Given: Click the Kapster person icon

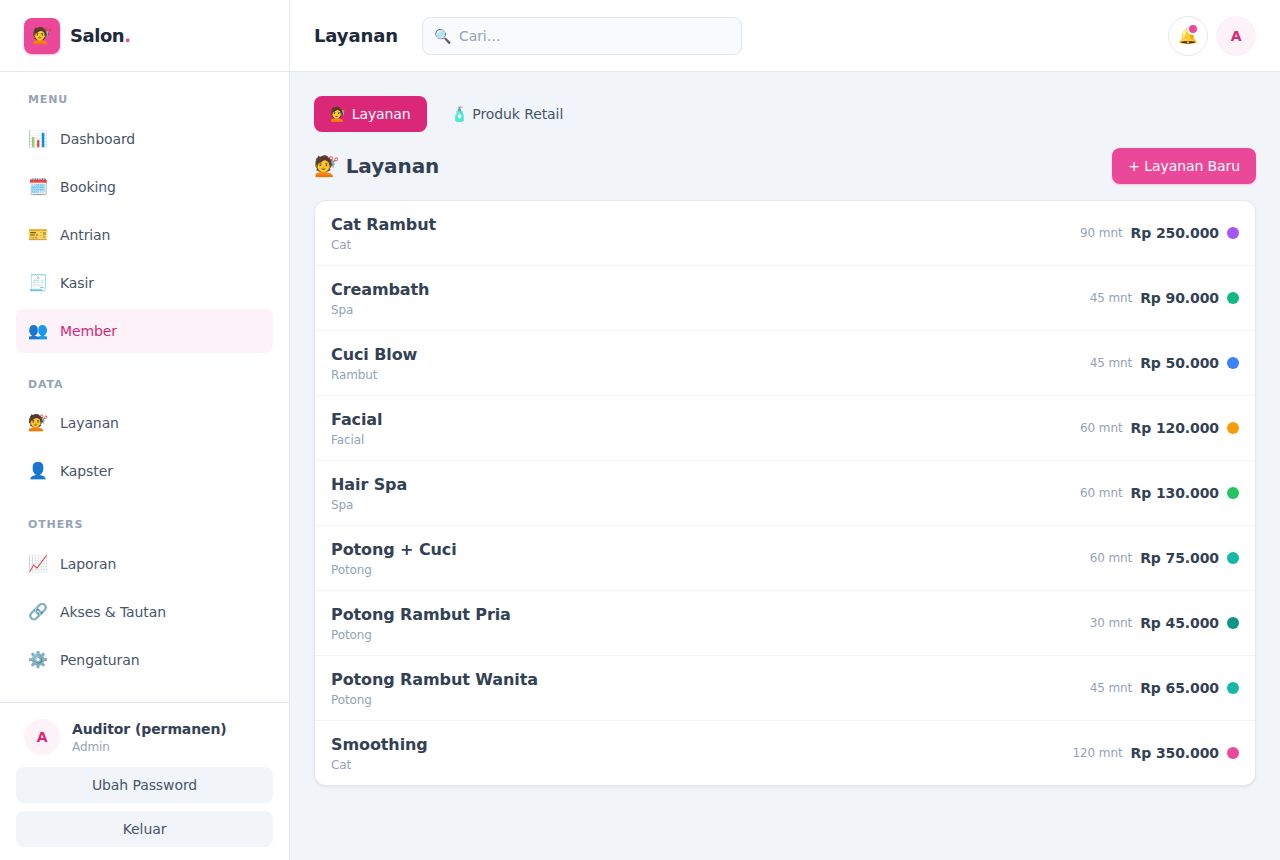Looking at the screenshot, I should tap(38, 471).
